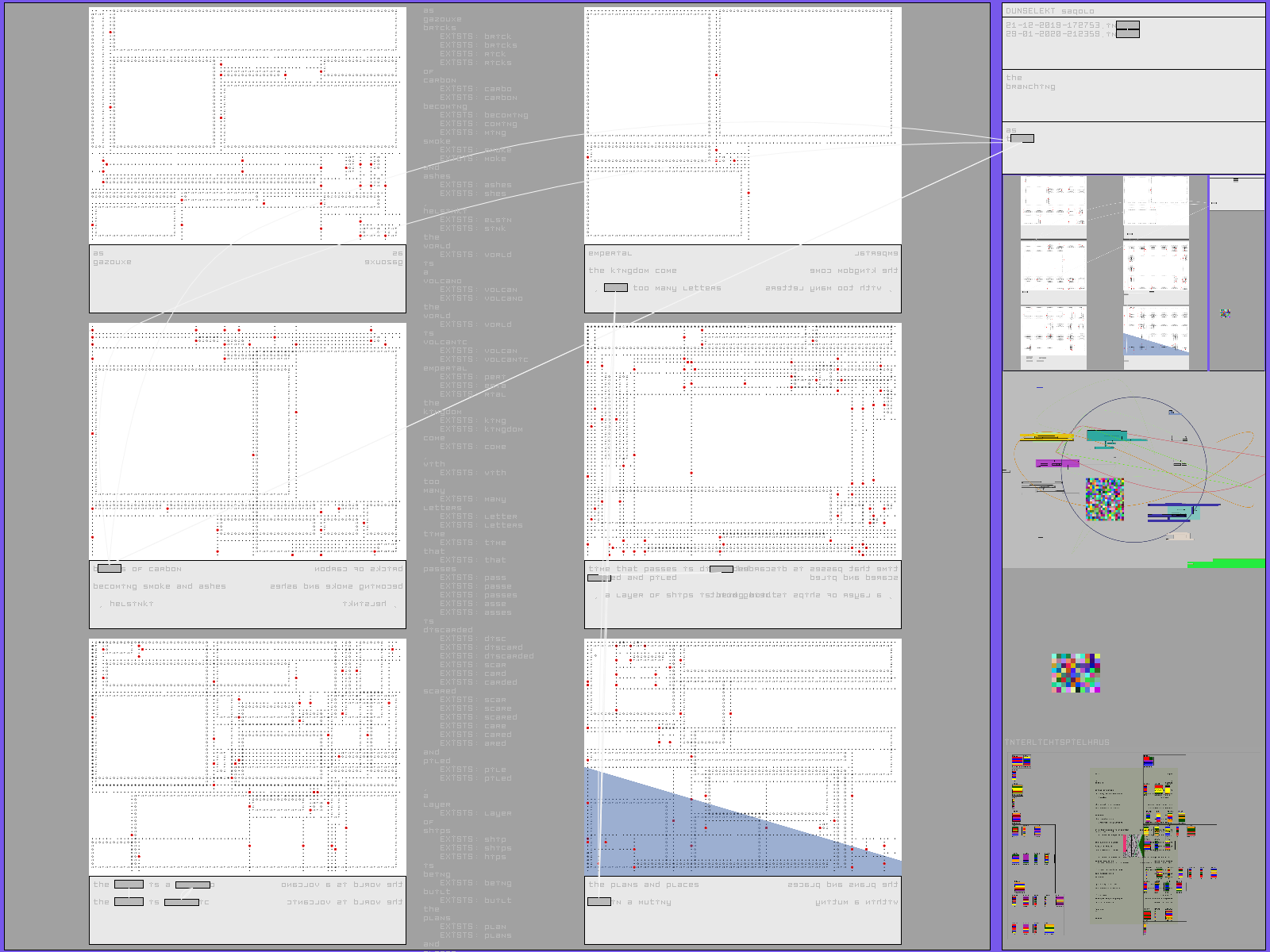Select the teal block at the circle's top

[x=1106, y=436]
